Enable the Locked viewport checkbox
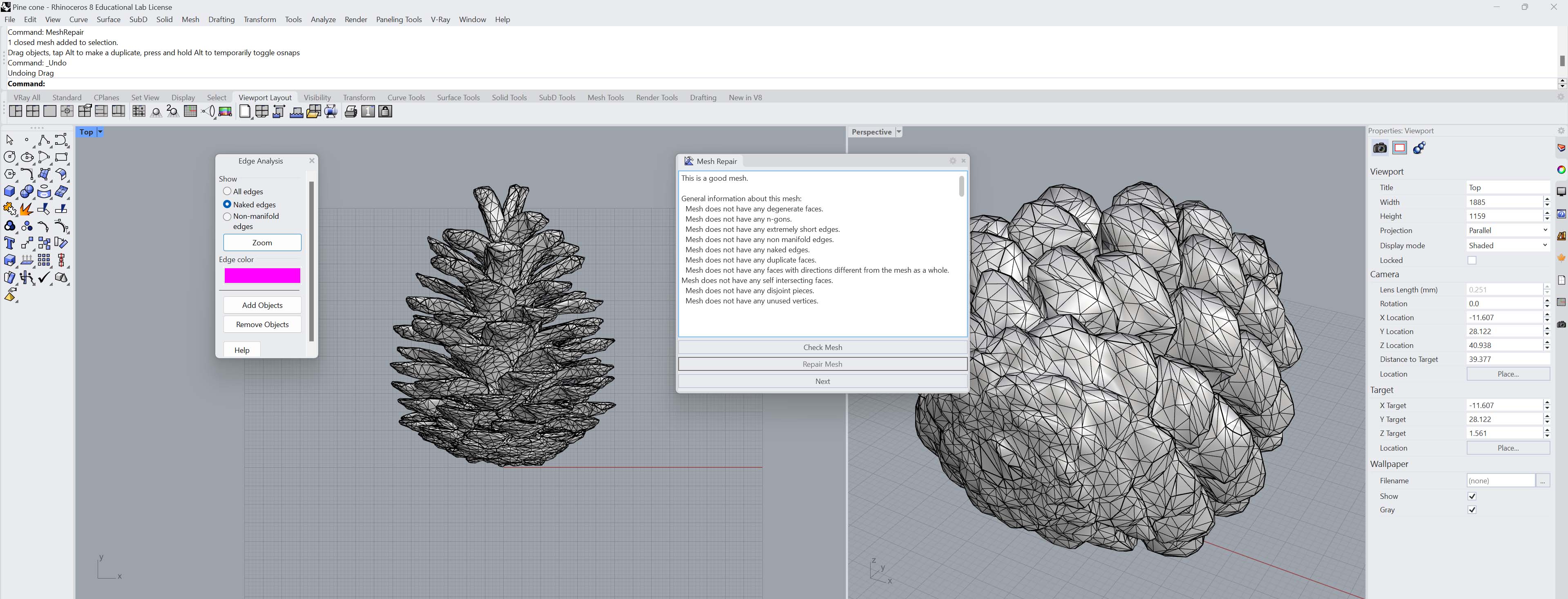The image size is (1568, 599). click(x=1472, y=260)
